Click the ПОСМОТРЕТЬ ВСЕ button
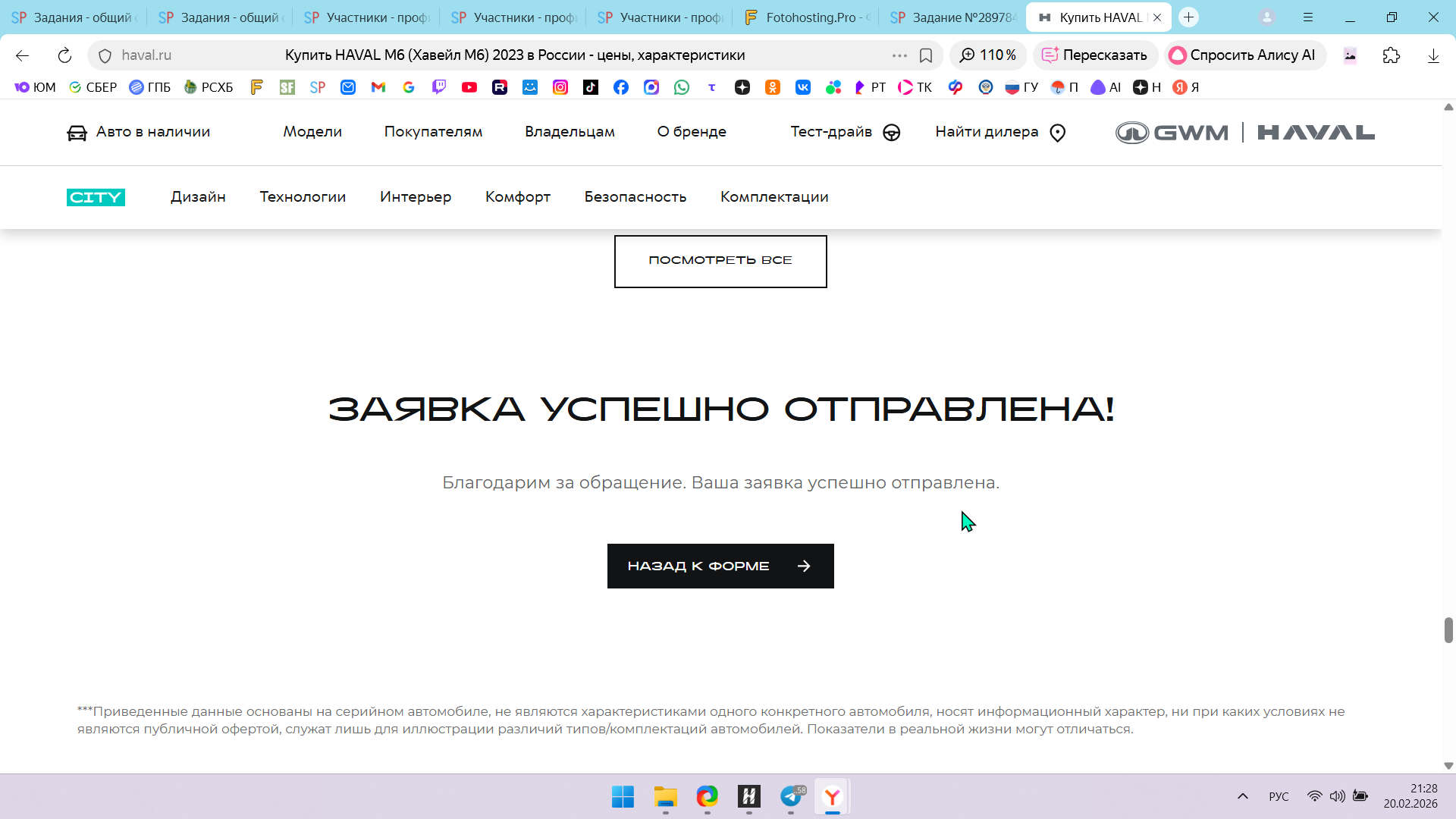1456x819 pixels. [720, 261]
